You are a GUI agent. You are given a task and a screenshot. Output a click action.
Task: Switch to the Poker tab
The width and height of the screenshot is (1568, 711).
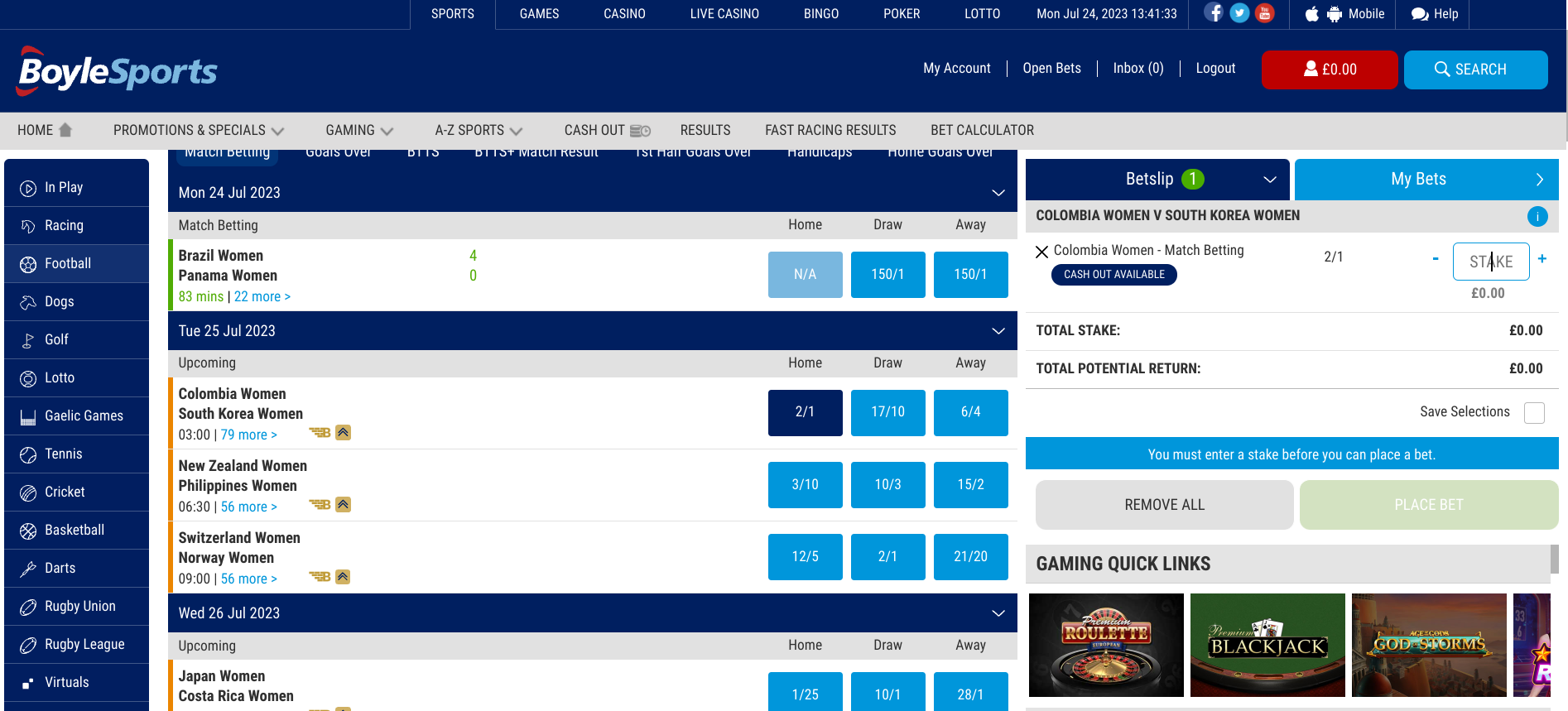tap(902, 14)
